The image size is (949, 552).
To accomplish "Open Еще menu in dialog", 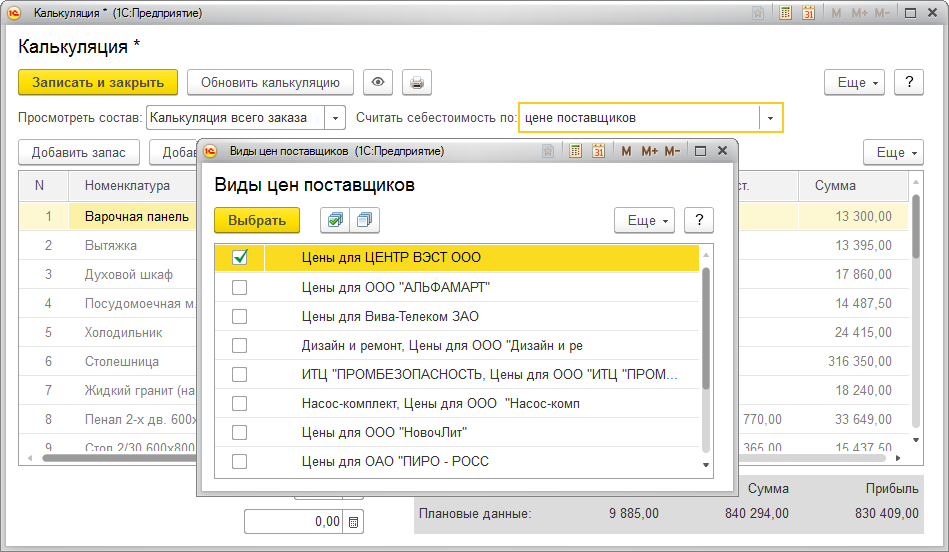I will point(645,220).
